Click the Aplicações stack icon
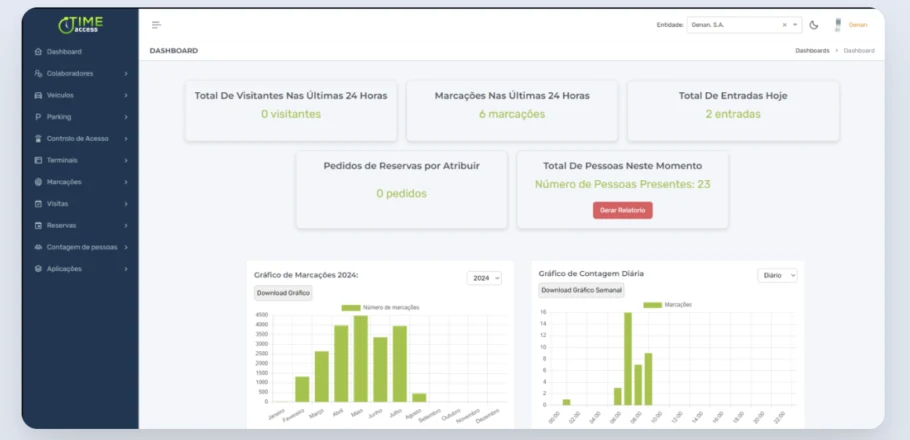The width and height of the screenshot is (910, 440). tap(38, 269)
